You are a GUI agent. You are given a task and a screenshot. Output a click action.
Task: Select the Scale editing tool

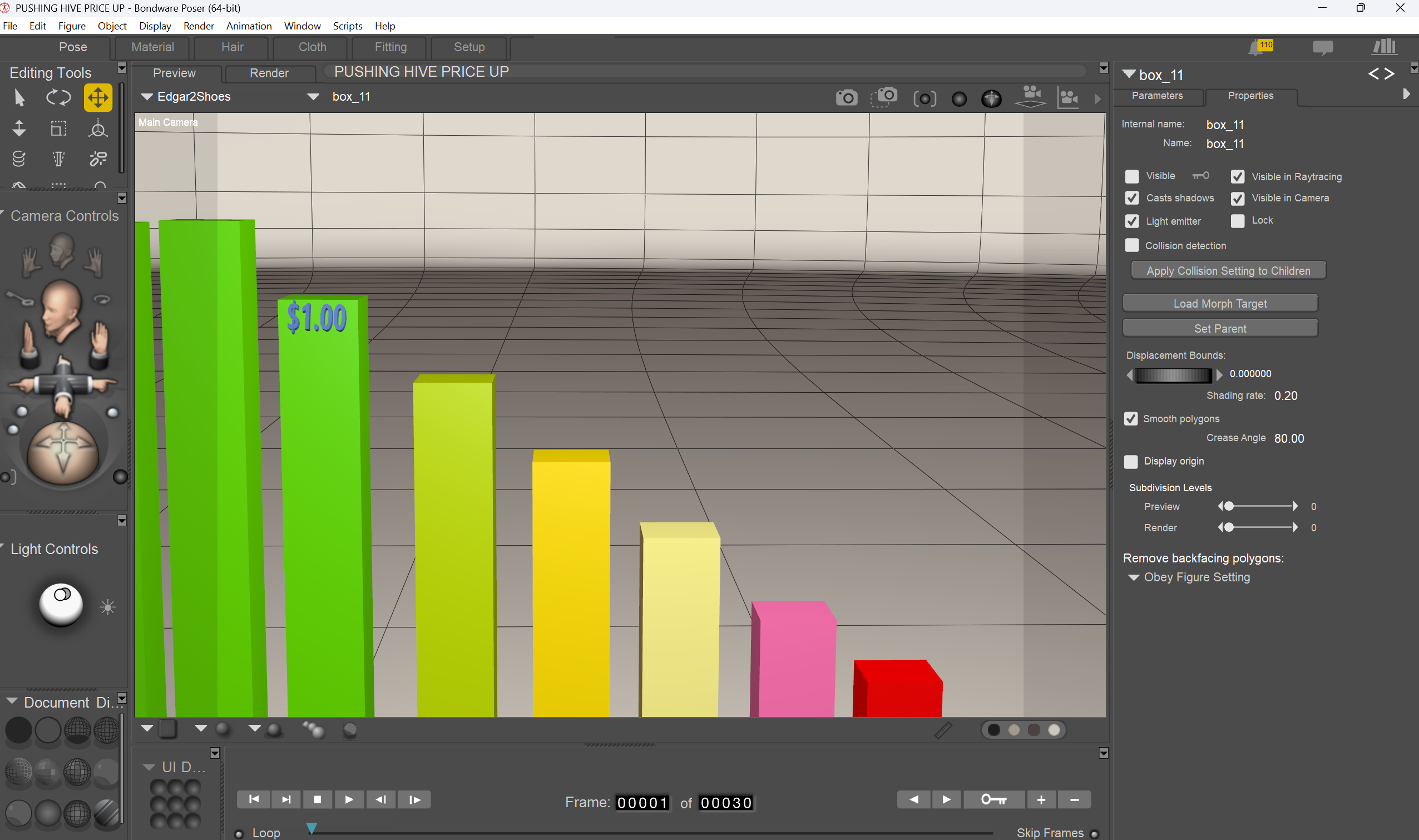[58, 129]
